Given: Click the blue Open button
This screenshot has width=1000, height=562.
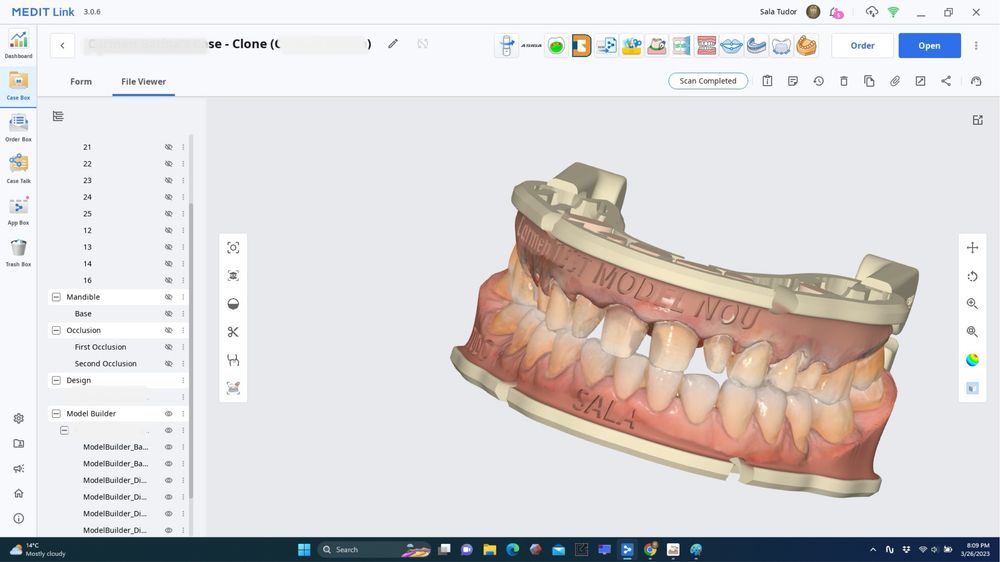Looking at the screenshot, I should tap(929, 45).
